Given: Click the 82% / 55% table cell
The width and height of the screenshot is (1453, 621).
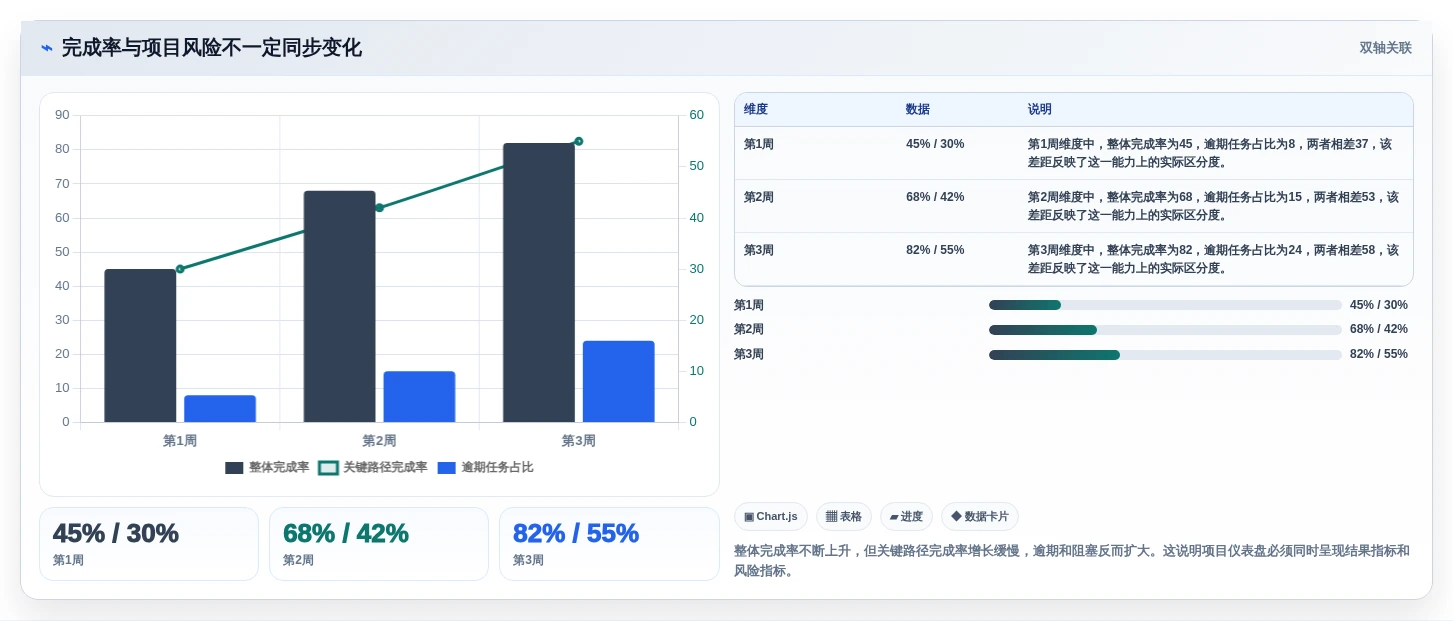Looking at the screenshot, I should point(935,250).
